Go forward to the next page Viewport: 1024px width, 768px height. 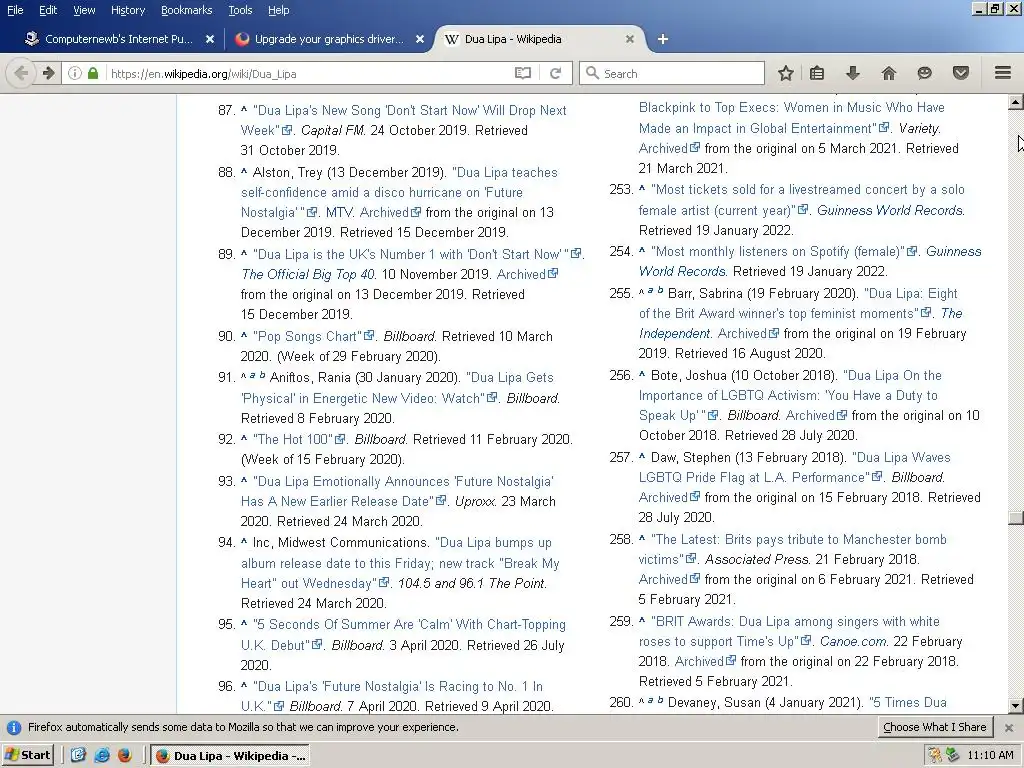pyautogui.click(x=48, y=73)
